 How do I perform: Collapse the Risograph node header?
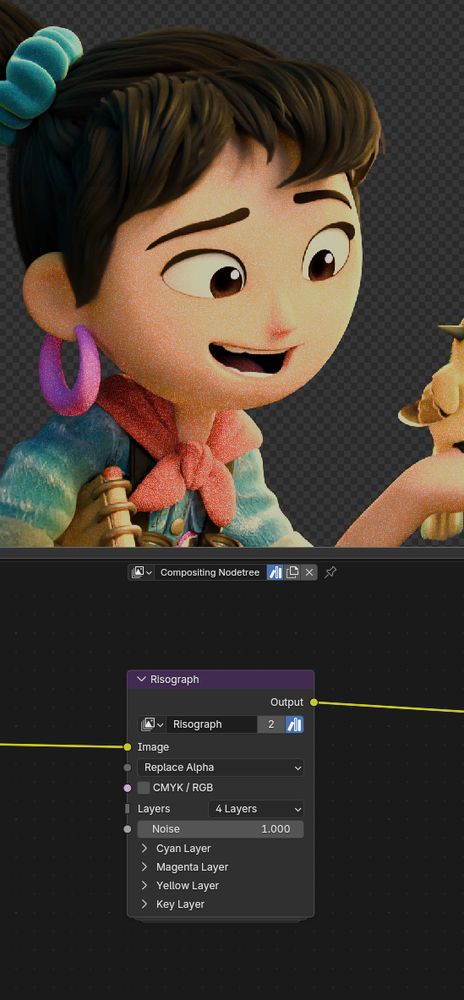[x=141, y=679]
